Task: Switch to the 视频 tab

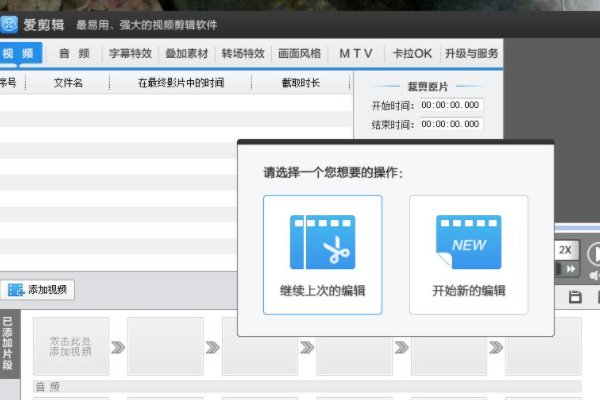Action: [x=20, y=53]
